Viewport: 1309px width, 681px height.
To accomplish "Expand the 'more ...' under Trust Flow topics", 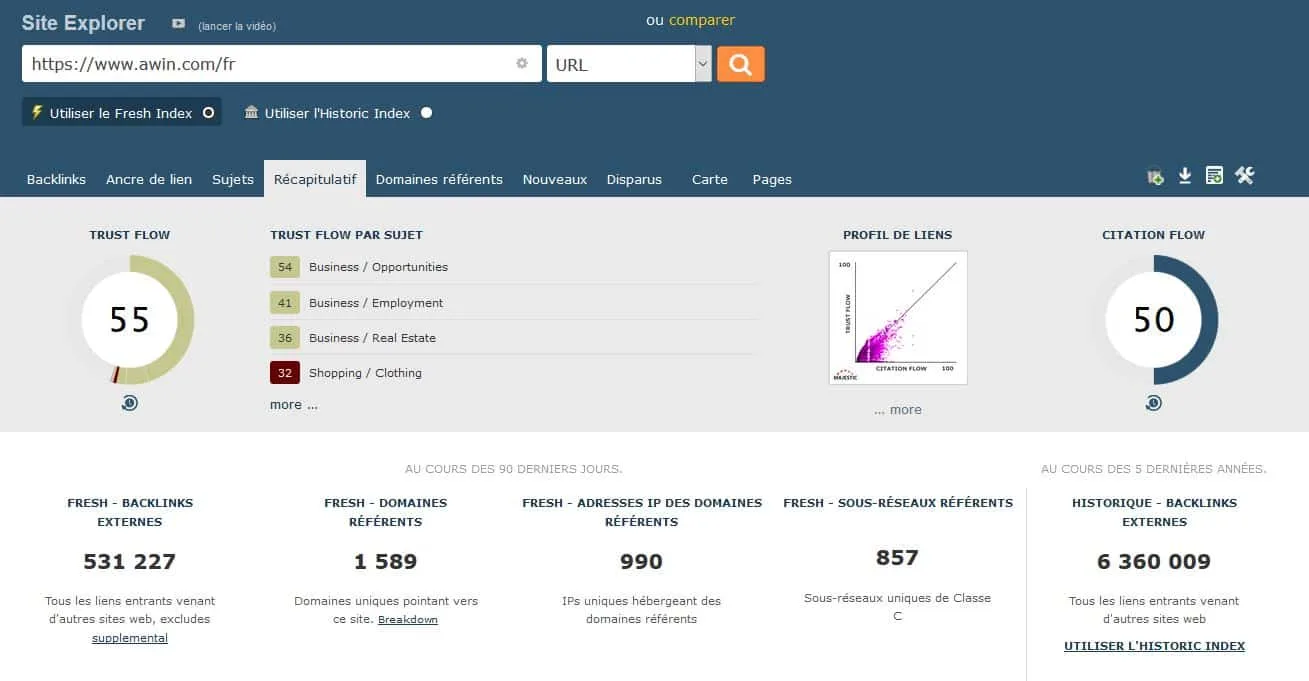I will click(x=294, y=405).
